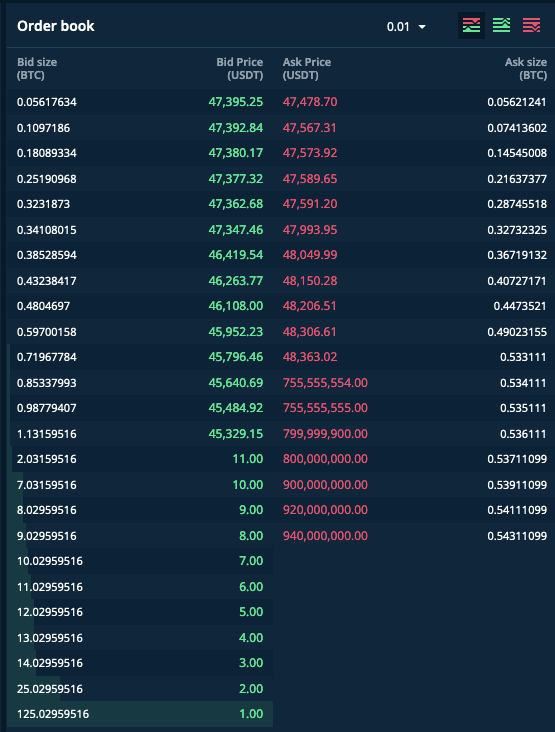Select ask price 47,589.65
Image resolution: width=555 pixels, height=732 pixels.
(310, 179)
